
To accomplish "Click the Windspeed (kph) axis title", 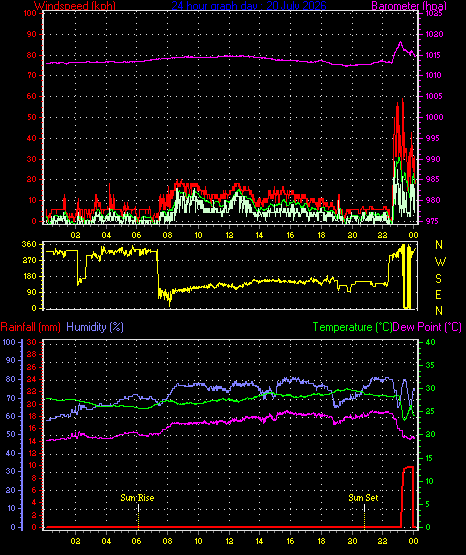I will 75,6.
